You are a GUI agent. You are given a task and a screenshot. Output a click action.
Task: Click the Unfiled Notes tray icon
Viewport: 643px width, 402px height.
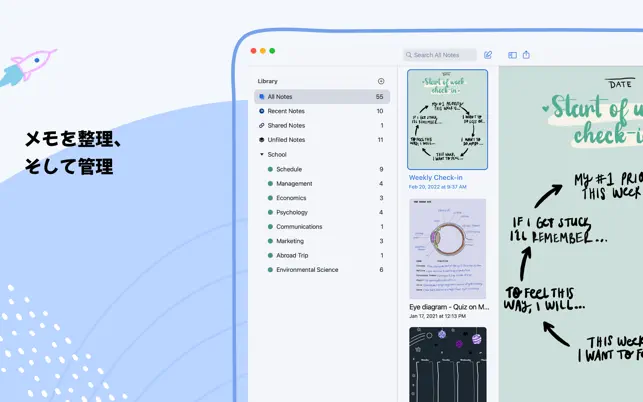pos(262,140)
